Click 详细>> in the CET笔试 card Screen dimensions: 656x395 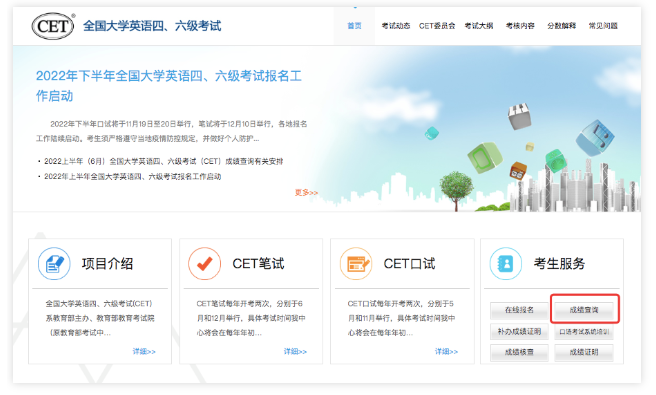295,351
